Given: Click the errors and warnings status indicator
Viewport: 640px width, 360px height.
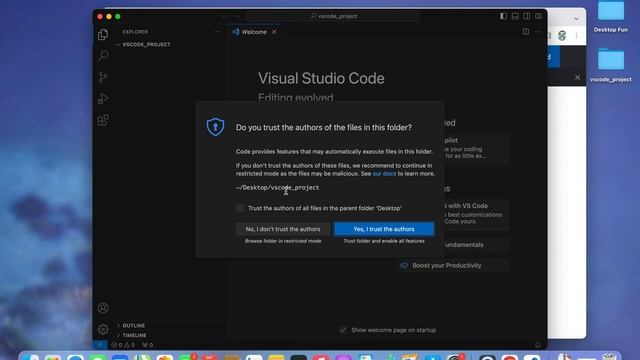Looking at the screenshot, I should [x=123, y=345].
